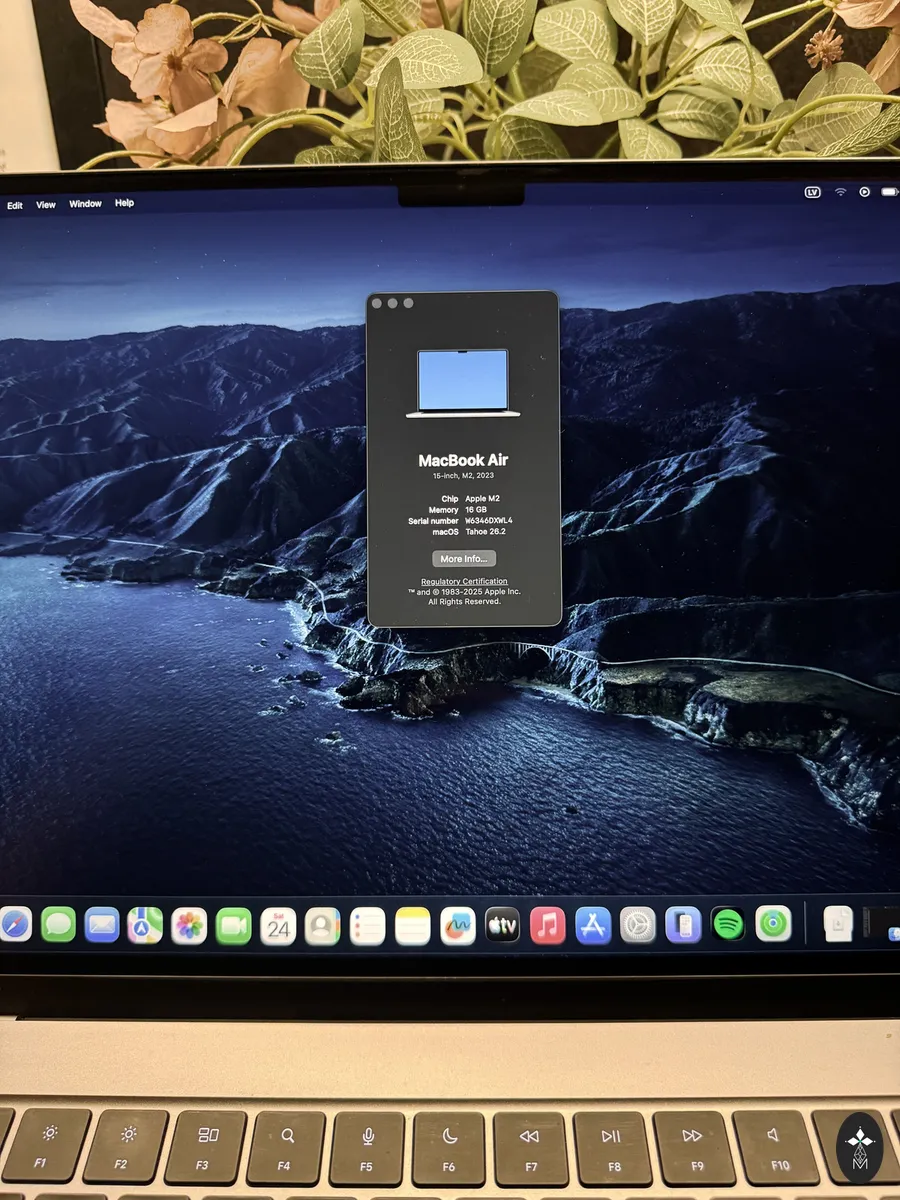The height and width of the screenshot is (1200, 900).
Task: Open the Regulatory Certification link
Action: (x=464, y=581)
